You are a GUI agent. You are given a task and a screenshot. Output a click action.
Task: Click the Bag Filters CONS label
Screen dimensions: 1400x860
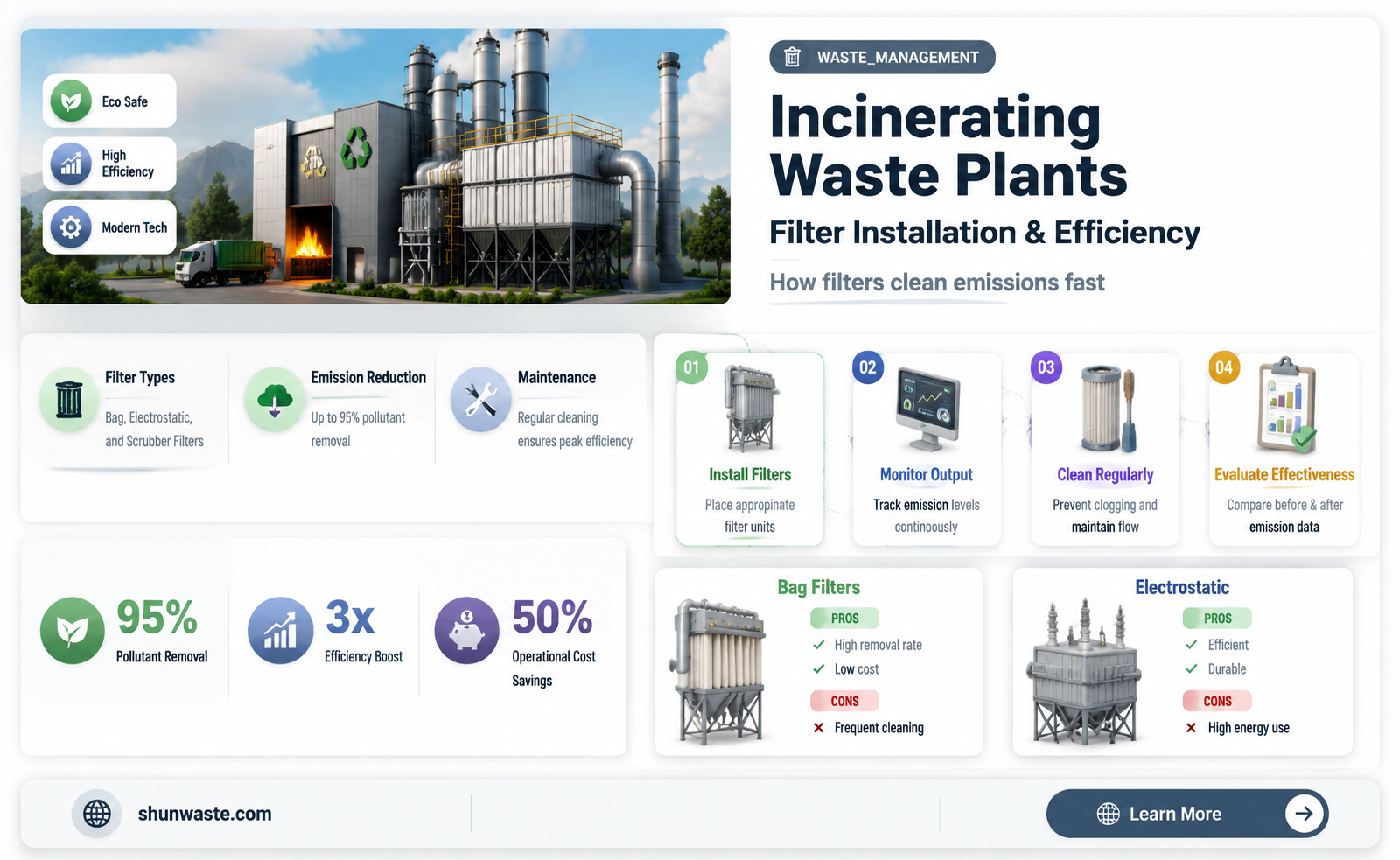(844, 702)
